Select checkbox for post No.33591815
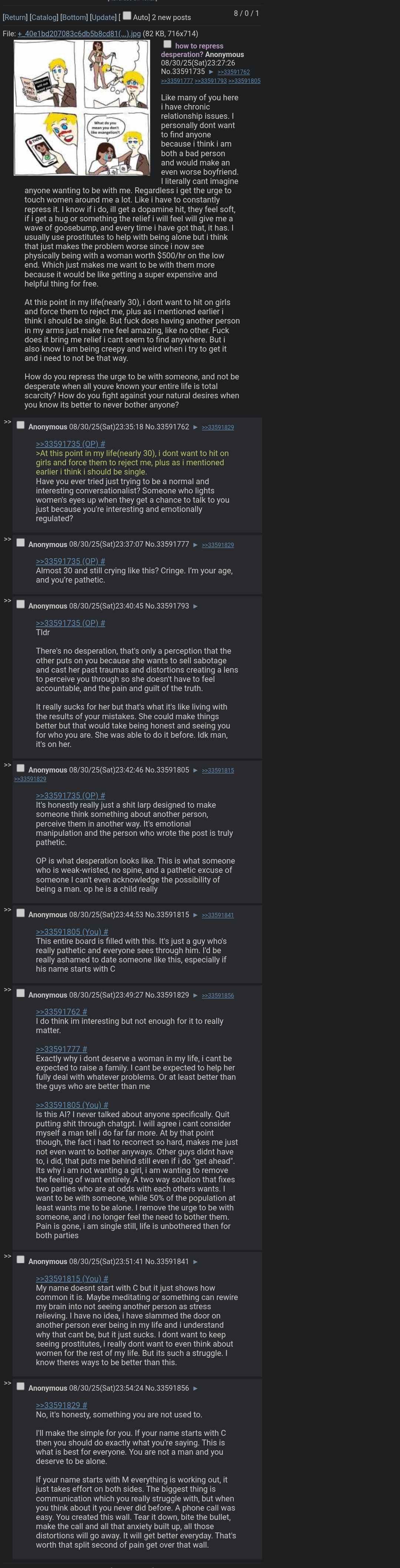Image resolution: width=400 pixels, height=1568 pixels. (x=21, y=913)
